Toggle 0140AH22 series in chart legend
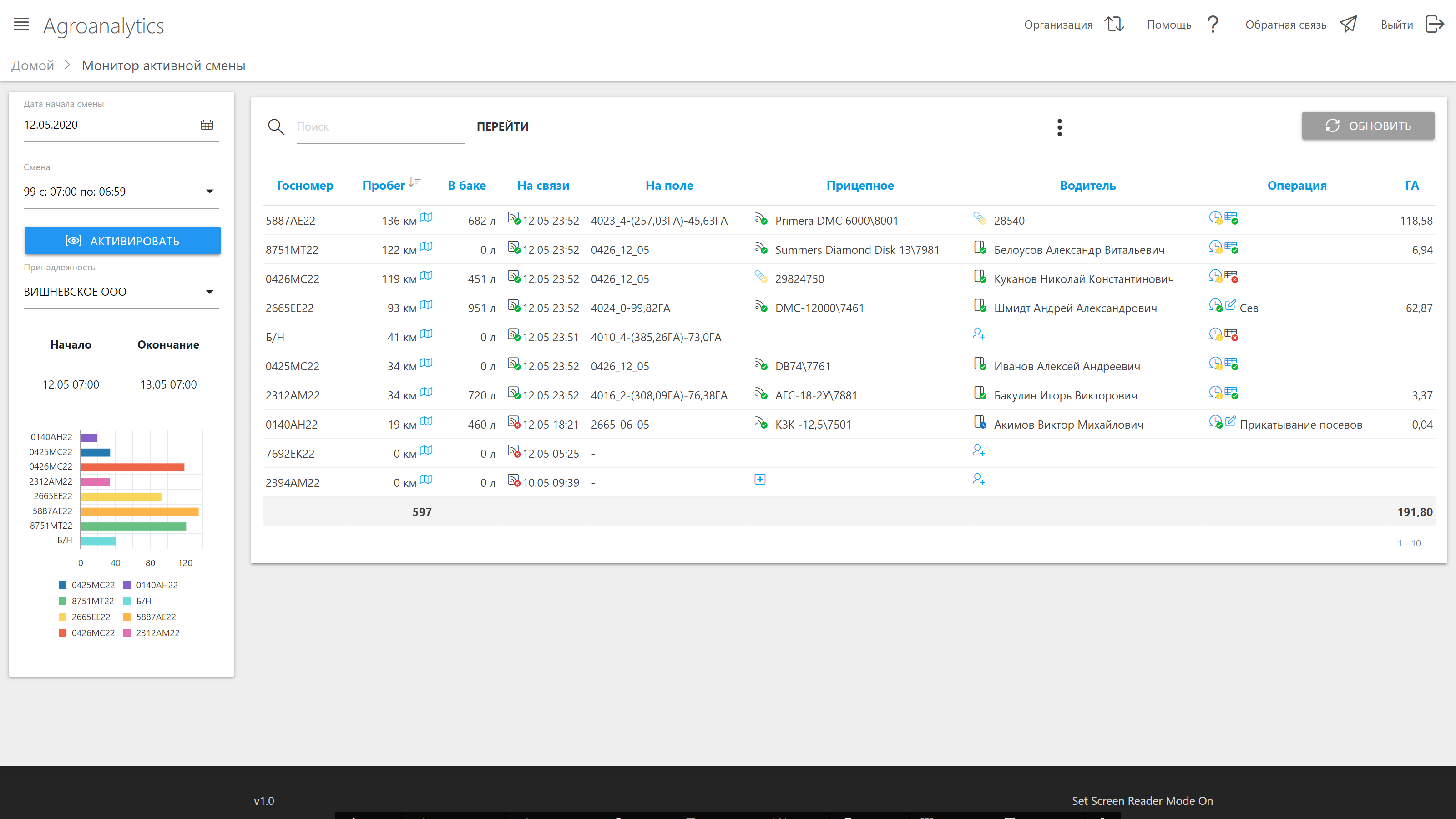This screenshot has width=1456, height=819. [x=150, y=585]
